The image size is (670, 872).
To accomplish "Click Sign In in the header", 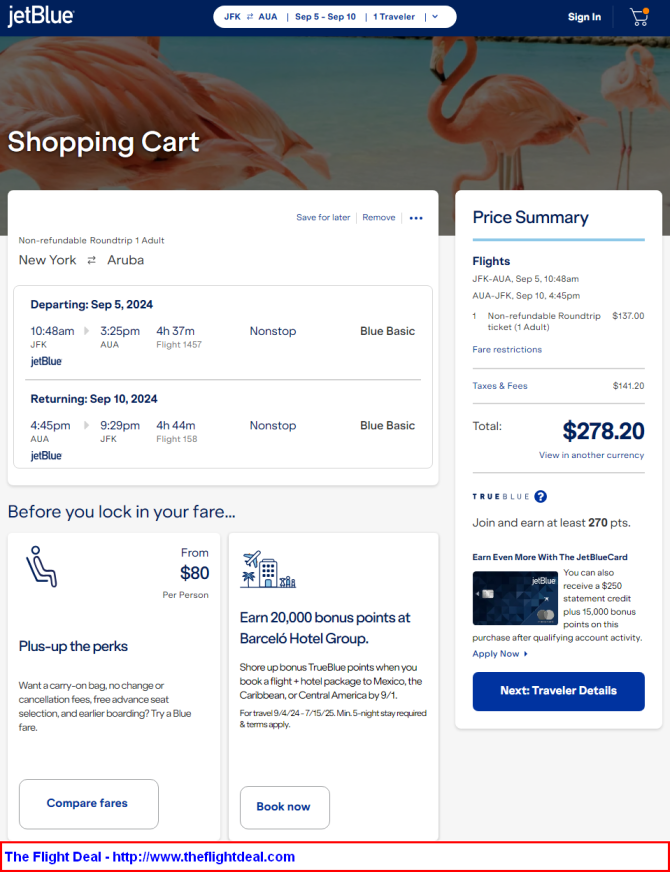I will click(584, 17).
